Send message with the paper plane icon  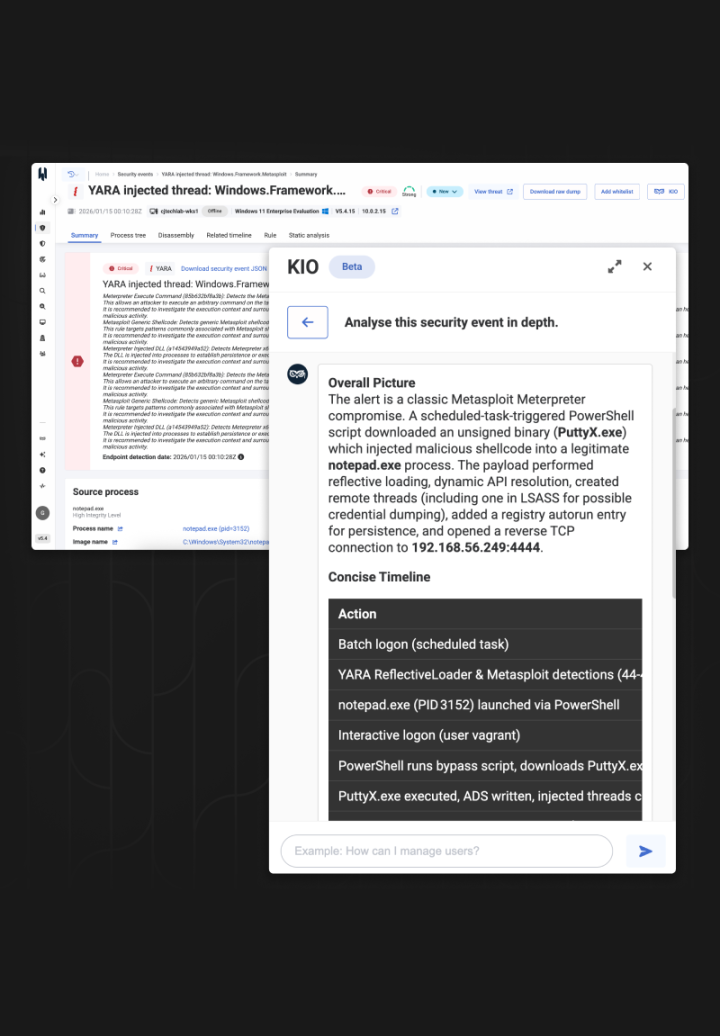(645, 851)
